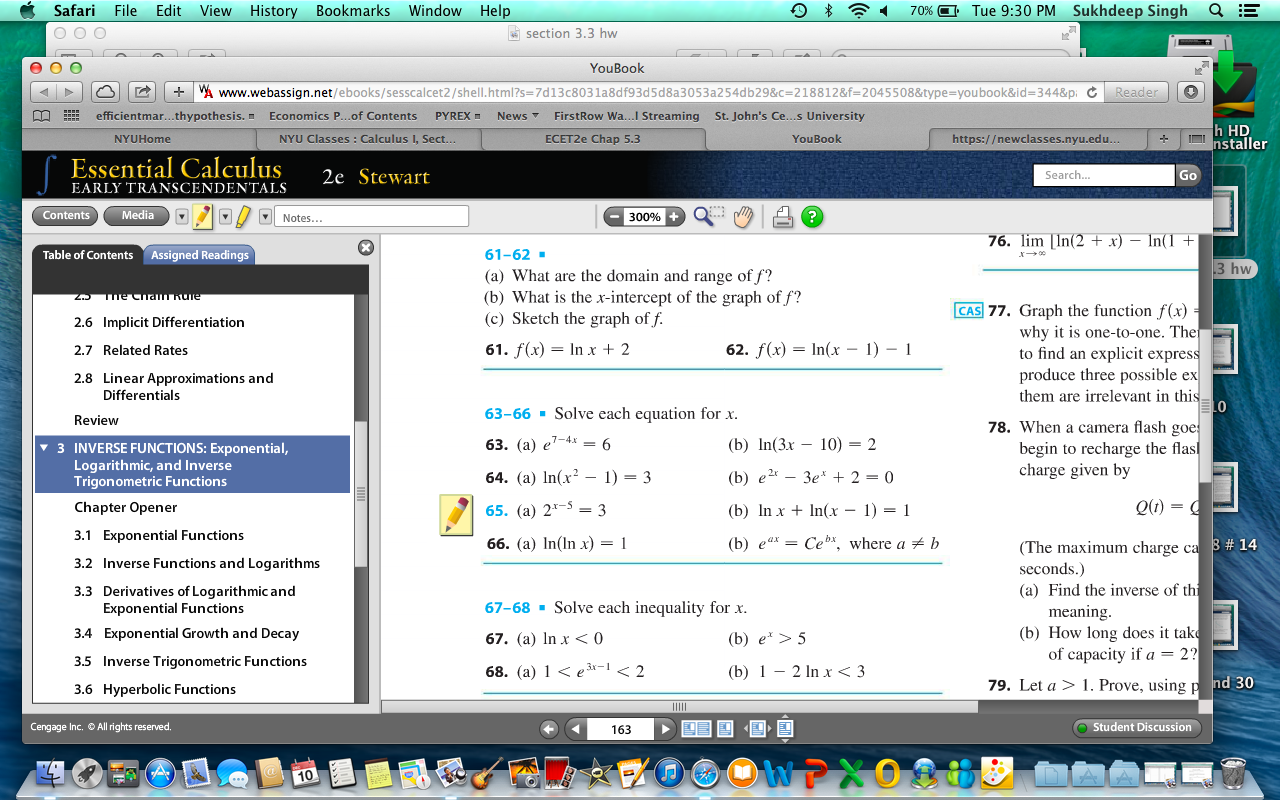Select the yellow highlighter tool
The image size is (1280, 800).
coord(242,216)
